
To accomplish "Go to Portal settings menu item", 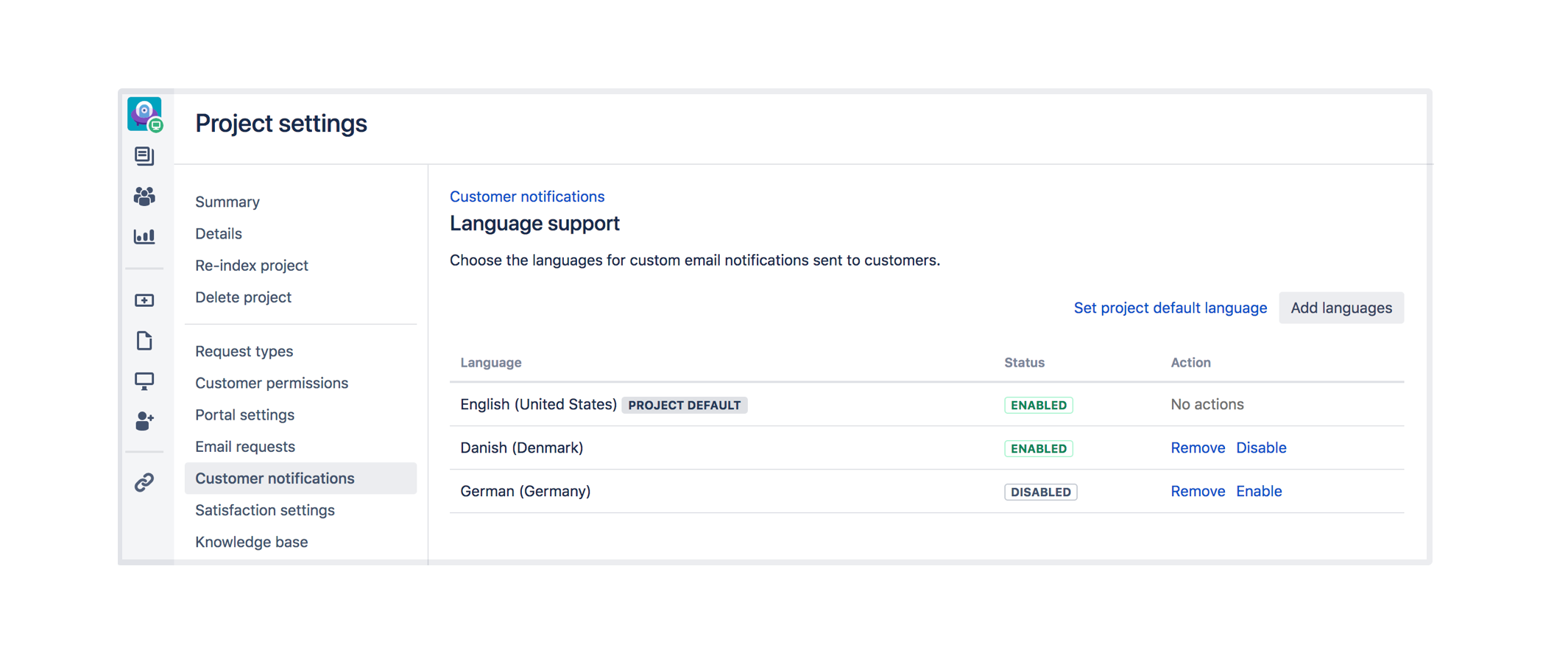I will [244, 415].
